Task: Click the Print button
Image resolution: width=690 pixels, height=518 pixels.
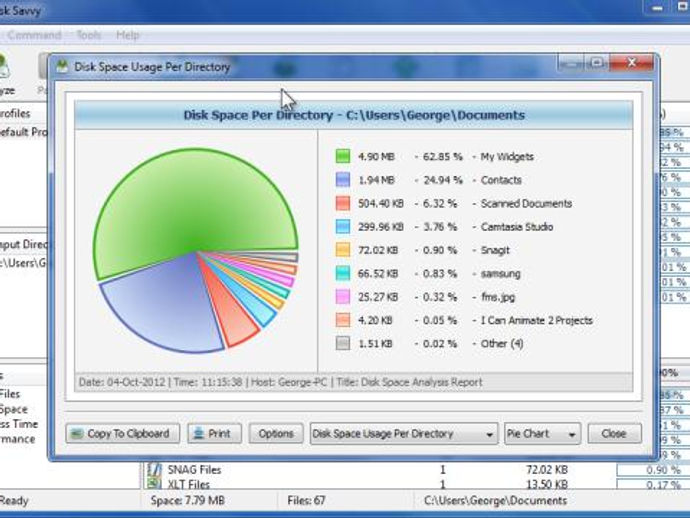Action: pos(215,434)
